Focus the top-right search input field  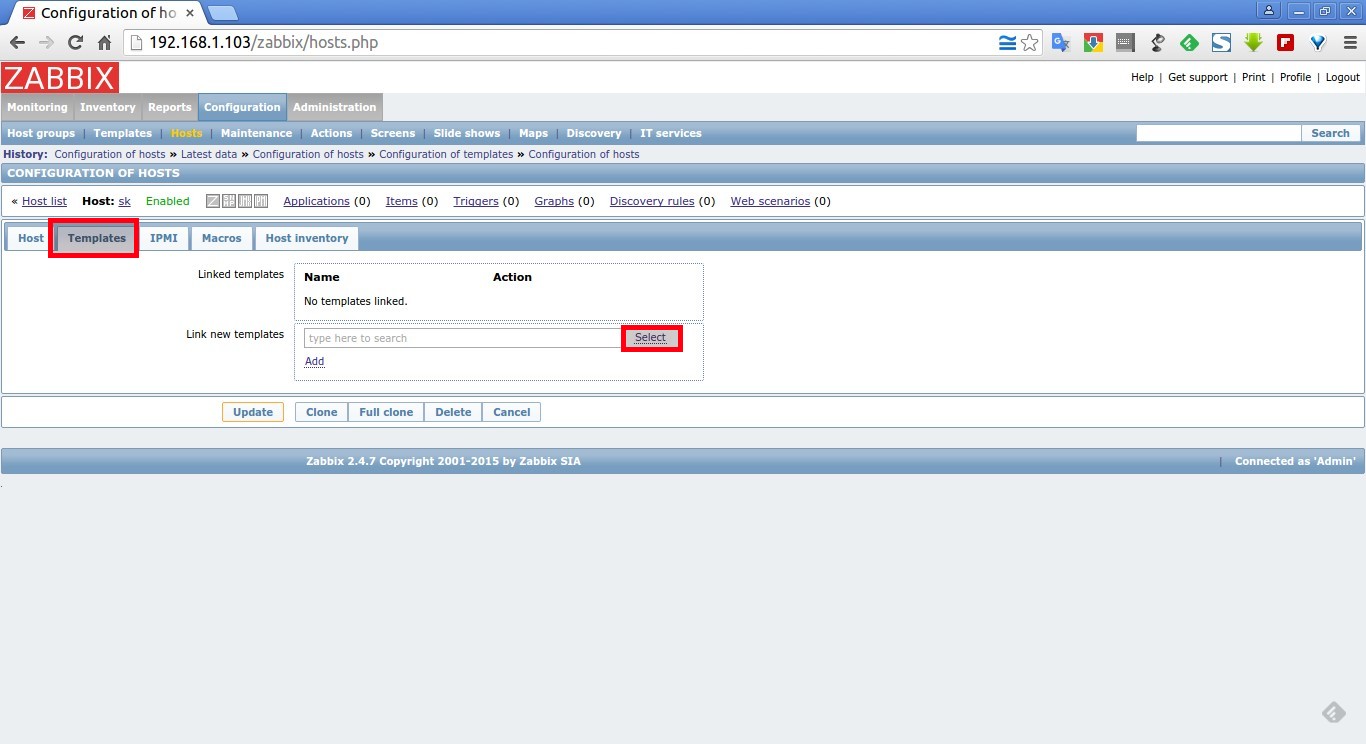pos(1218,133)
